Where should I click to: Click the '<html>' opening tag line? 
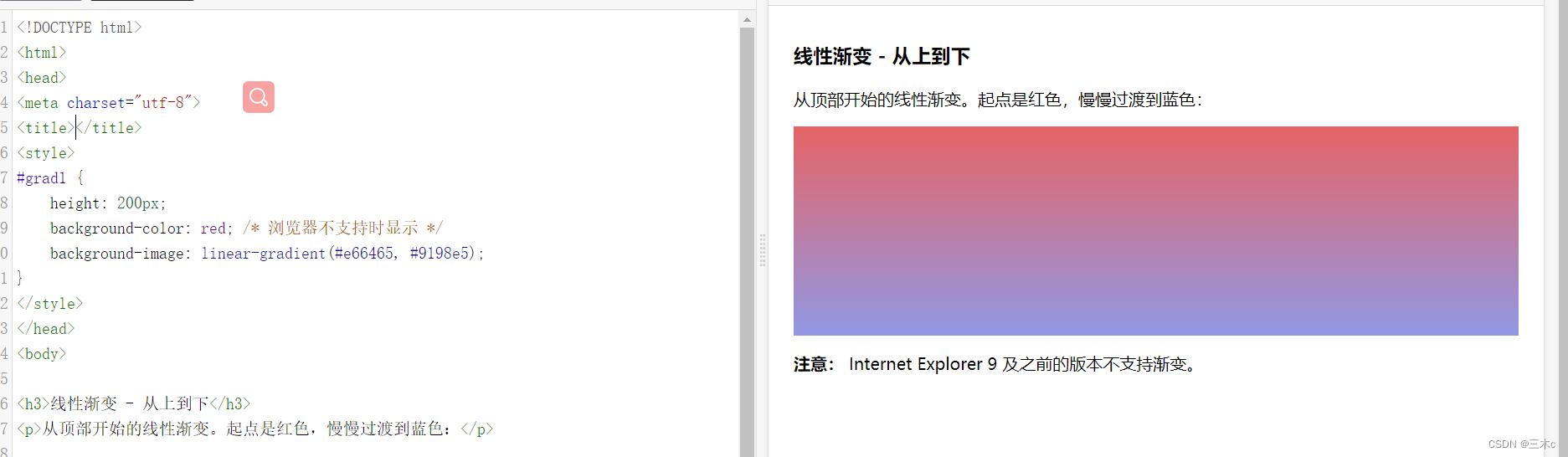pyautogui.click(x=42, y=53)
